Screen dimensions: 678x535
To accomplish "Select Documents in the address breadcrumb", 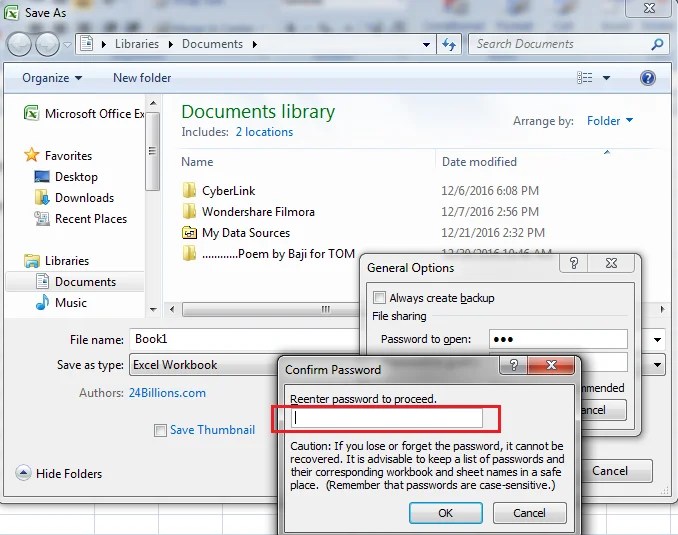I will [212, 44].
